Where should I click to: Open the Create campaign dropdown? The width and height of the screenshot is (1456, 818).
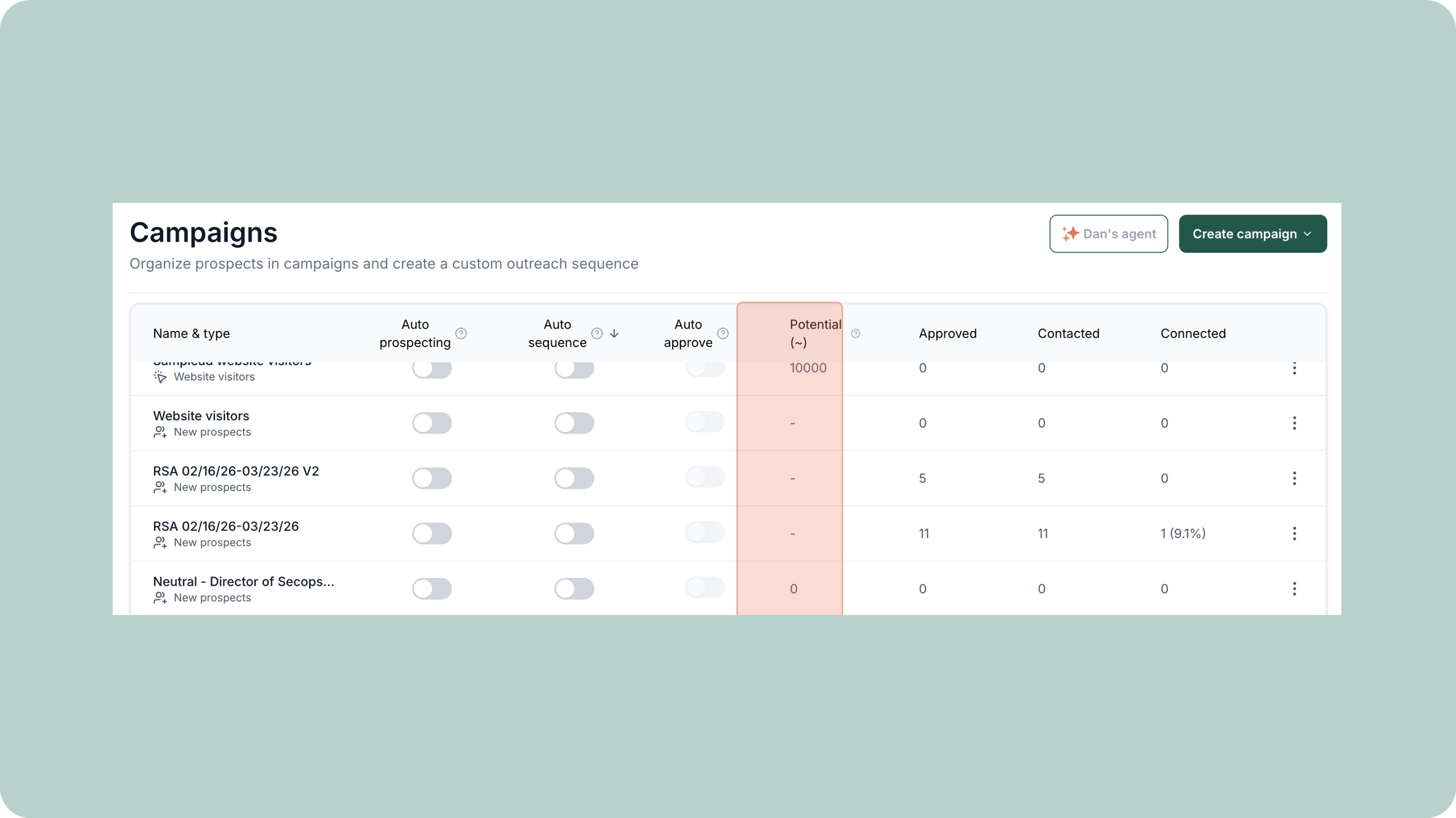pos(1252,233)
